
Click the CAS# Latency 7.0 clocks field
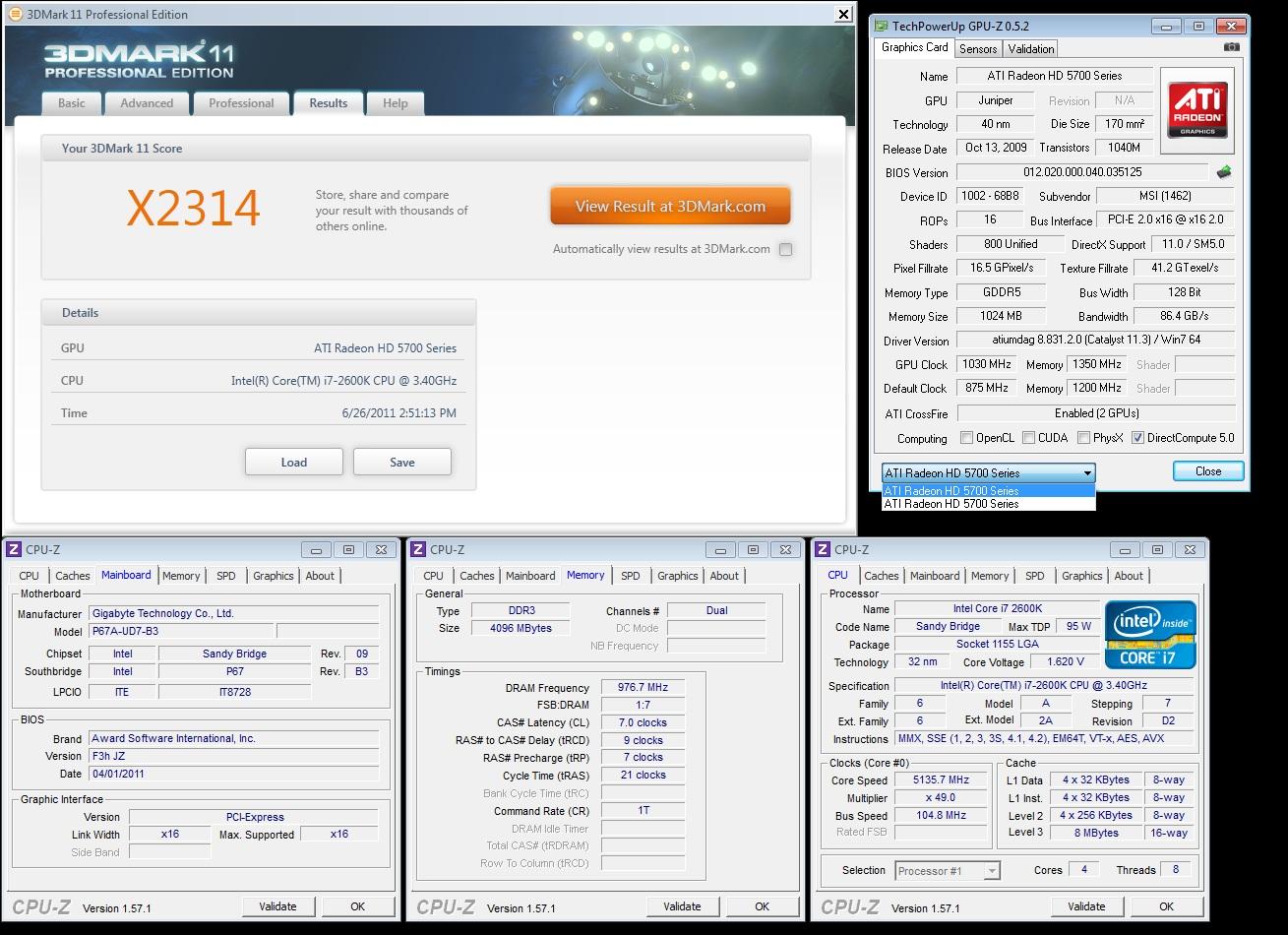pyautogui.click(x=644, y=722)
